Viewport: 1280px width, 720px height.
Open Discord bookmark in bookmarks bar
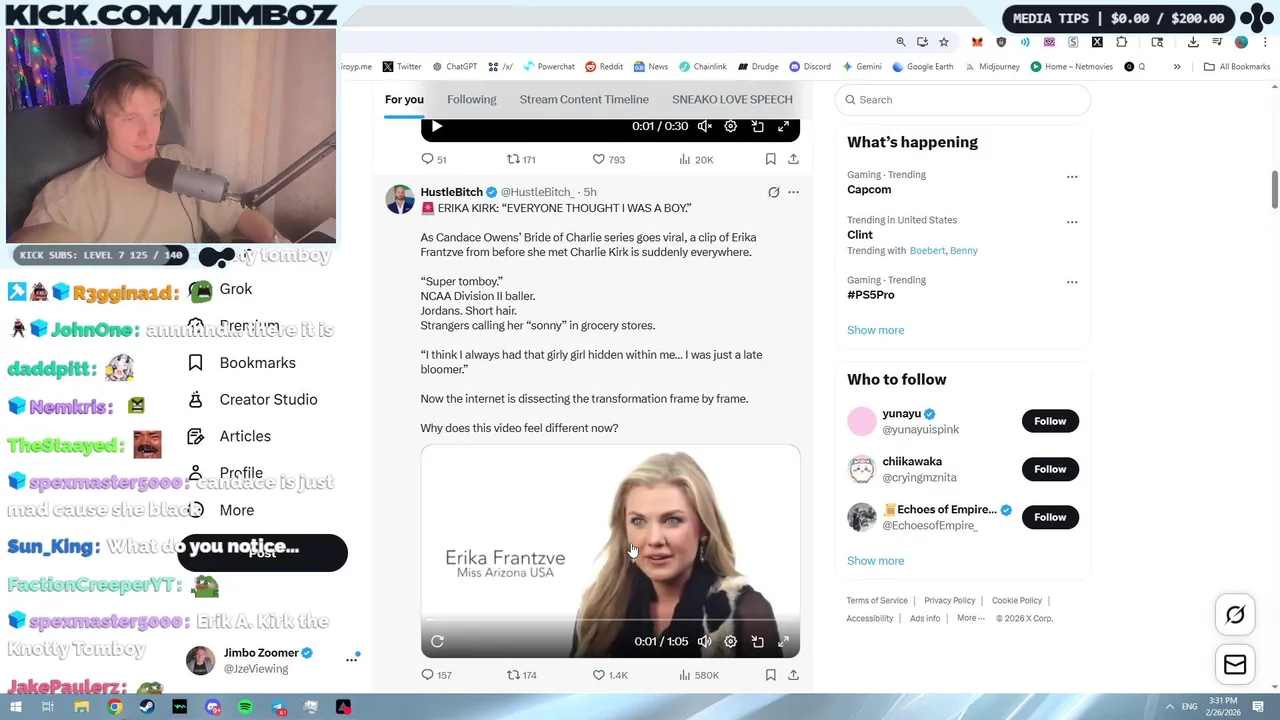tap(810, 67)
